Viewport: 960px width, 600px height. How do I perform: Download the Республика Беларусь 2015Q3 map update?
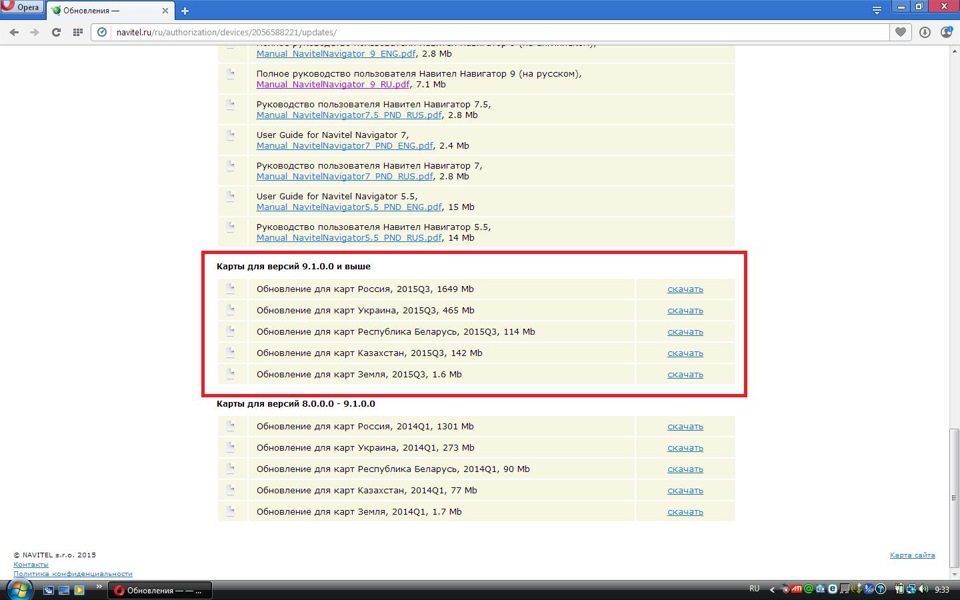pos(685,332)
